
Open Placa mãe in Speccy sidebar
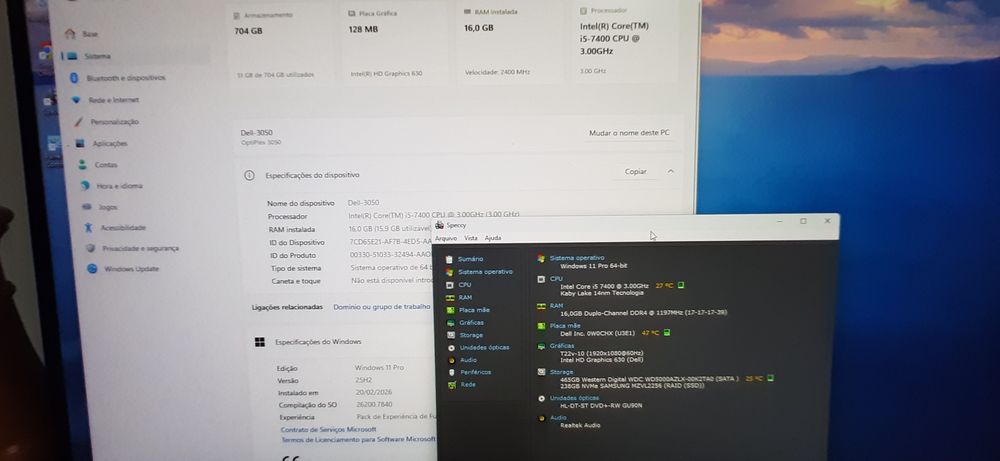coord(474,310)
